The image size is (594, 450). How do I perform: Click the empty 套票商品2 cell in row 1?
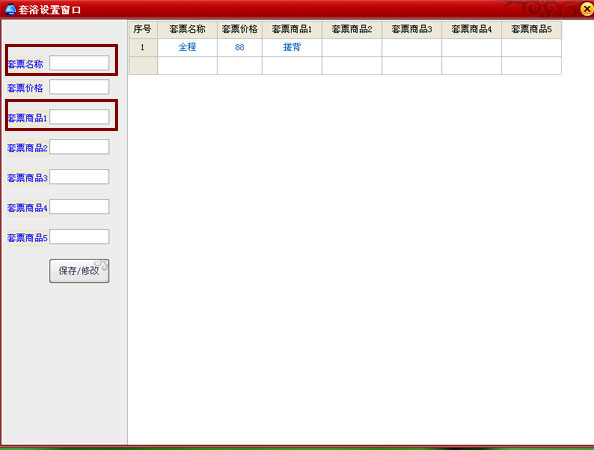pyautogui.click(x=352, y=47)
